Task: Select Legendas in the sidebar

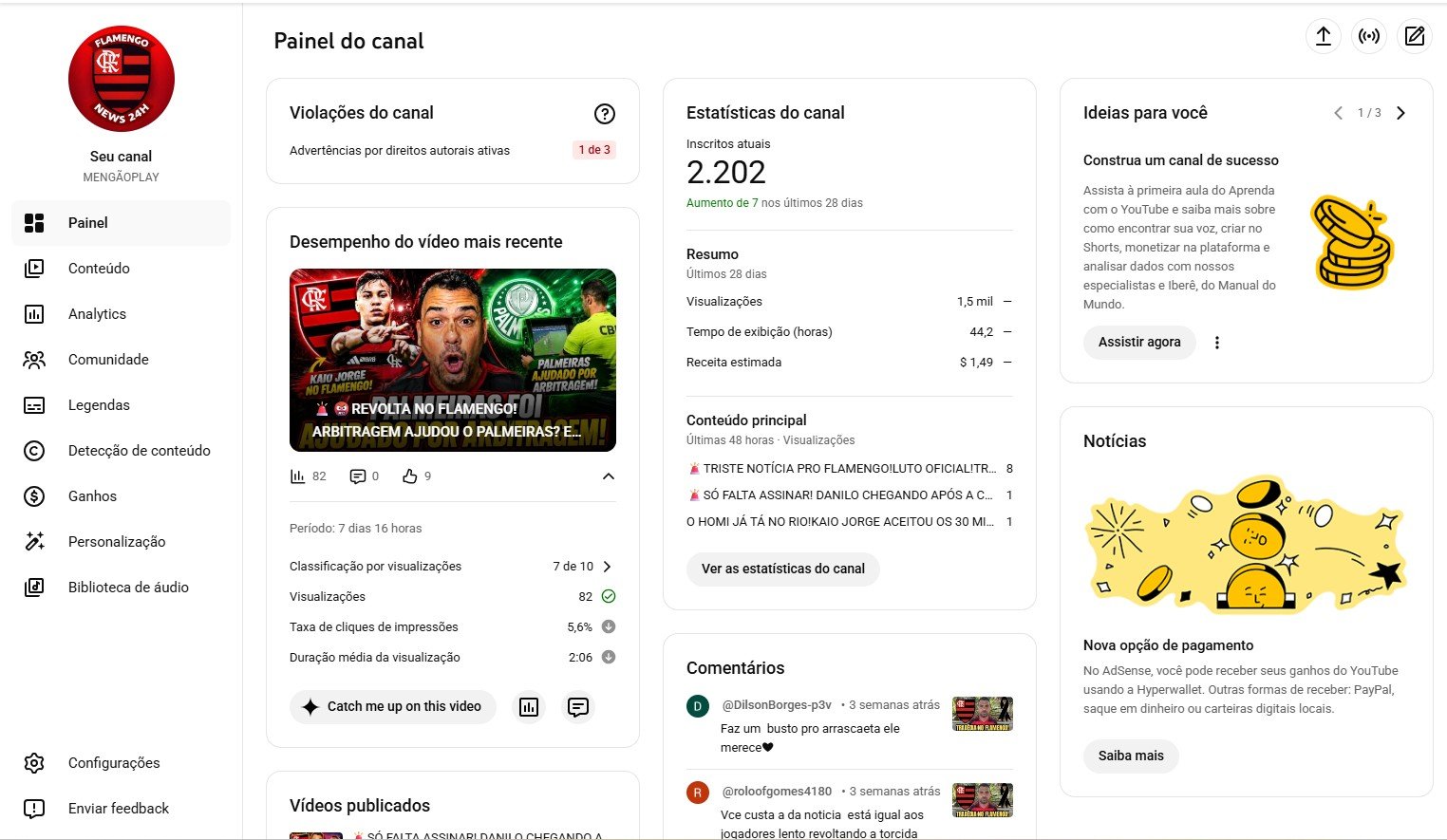Action: 121,405
